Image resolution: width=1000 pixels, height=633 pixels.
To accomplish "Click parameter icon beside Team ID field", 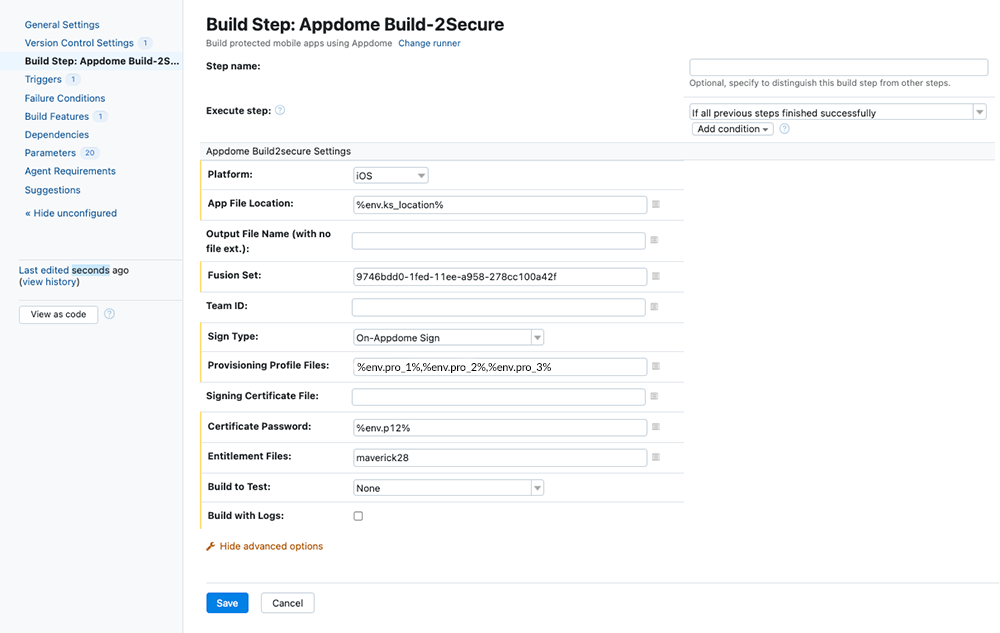I will click(x=654, y=307).
